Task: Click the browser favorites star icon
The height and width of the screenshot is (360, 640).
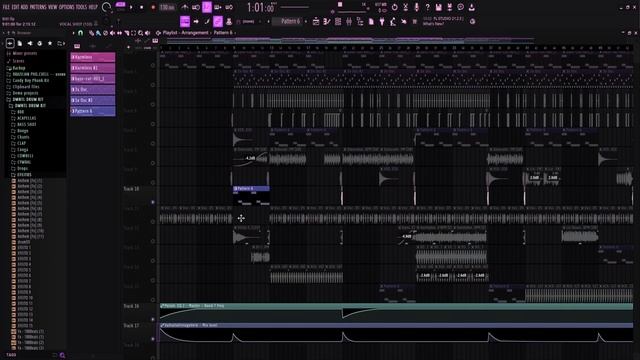Action: [x=50, y=43]
